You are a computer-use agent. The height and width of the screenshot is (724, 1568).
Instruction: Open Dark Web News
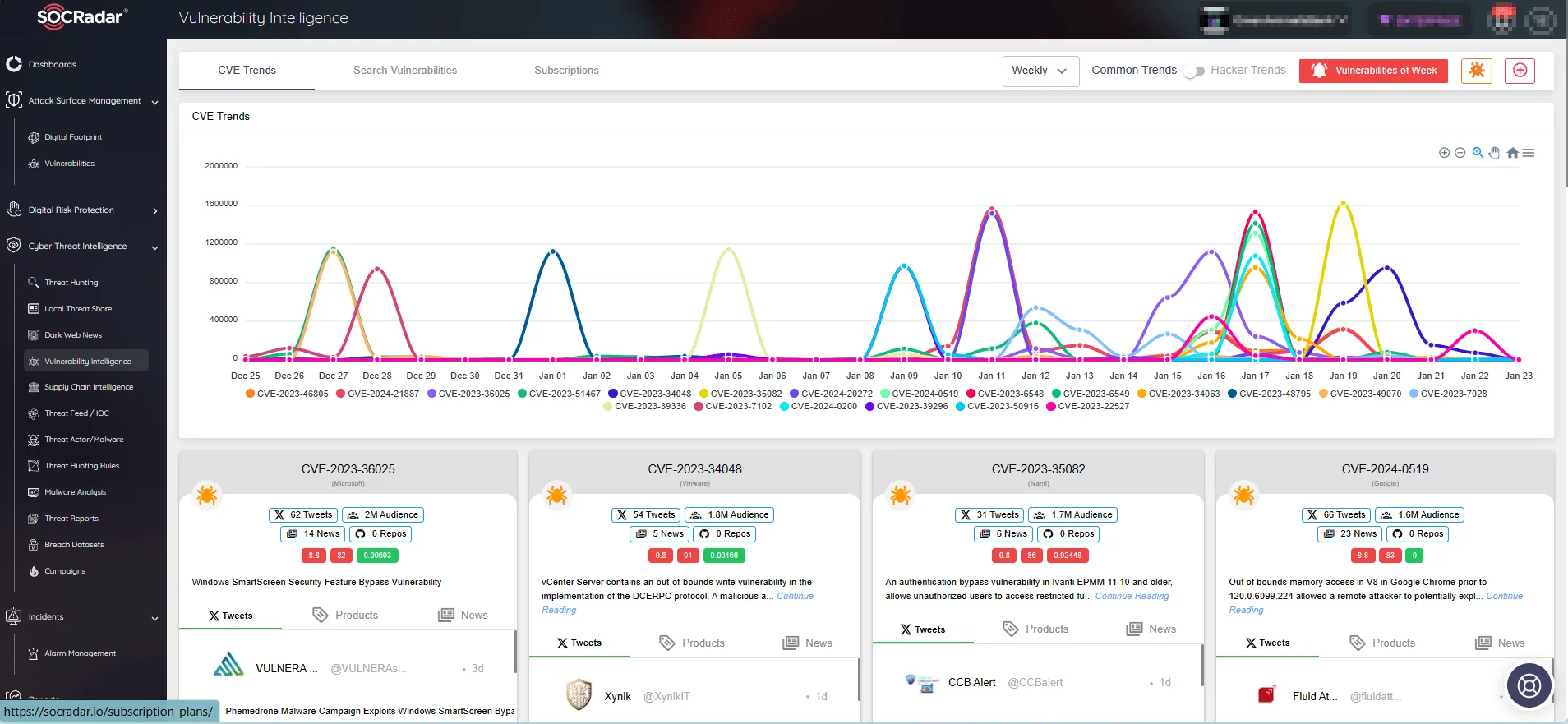pos(73,335)
